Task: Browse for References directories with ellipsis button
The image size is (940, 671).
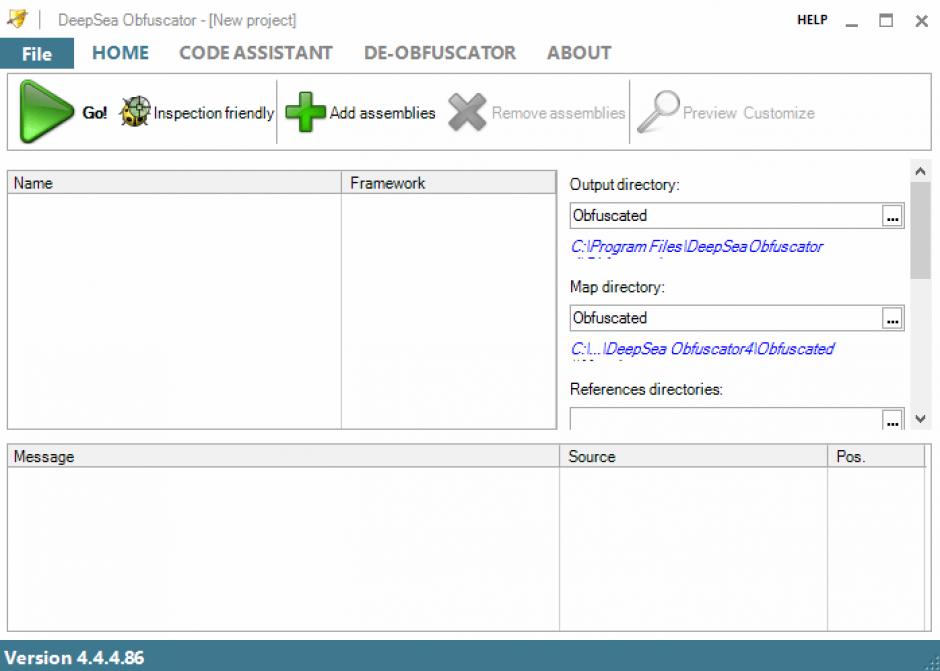Action: click(892, 420)
